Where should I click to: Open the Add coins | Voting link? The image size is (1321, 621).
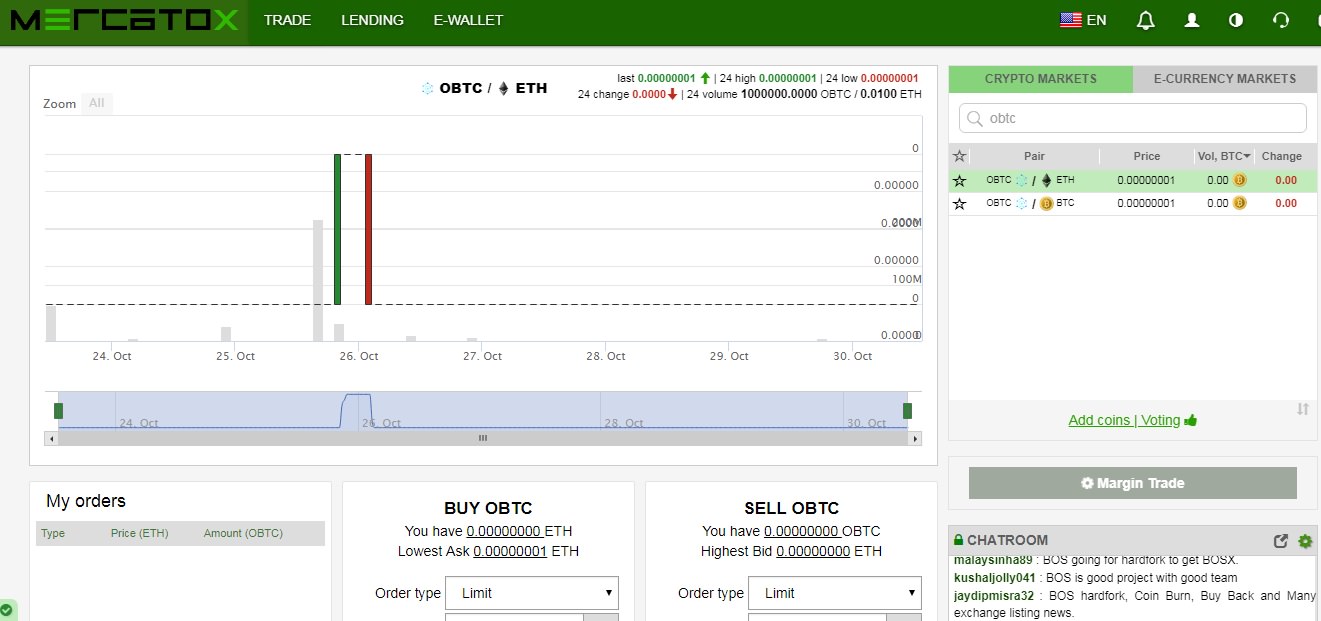(x=1124, y=421)
